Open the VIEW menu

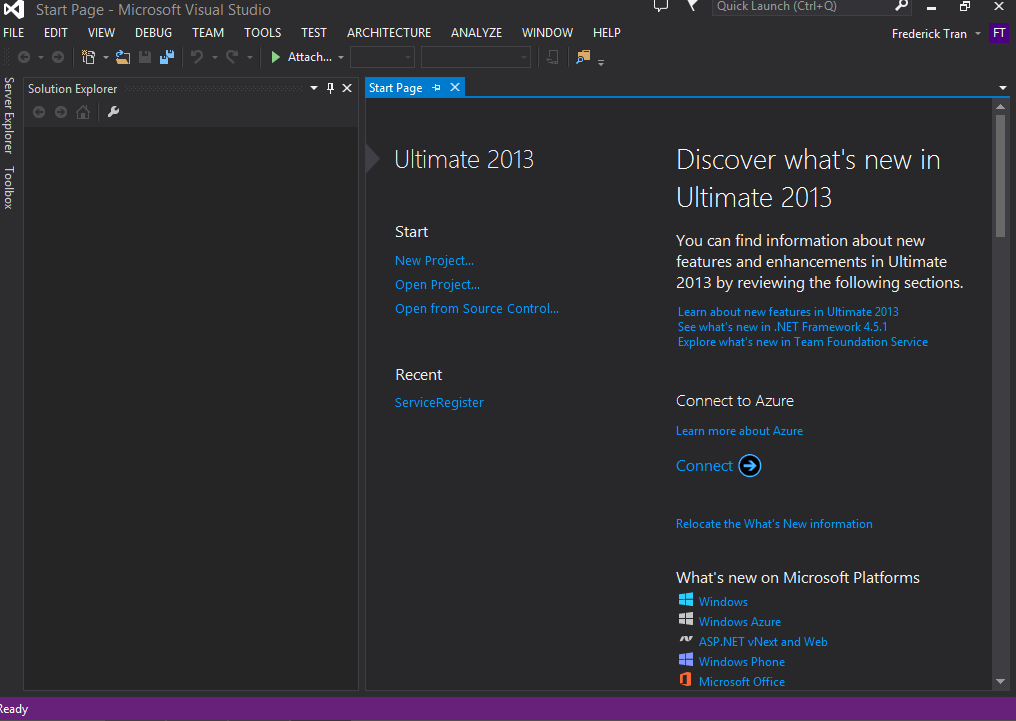(x=101, y=32)
